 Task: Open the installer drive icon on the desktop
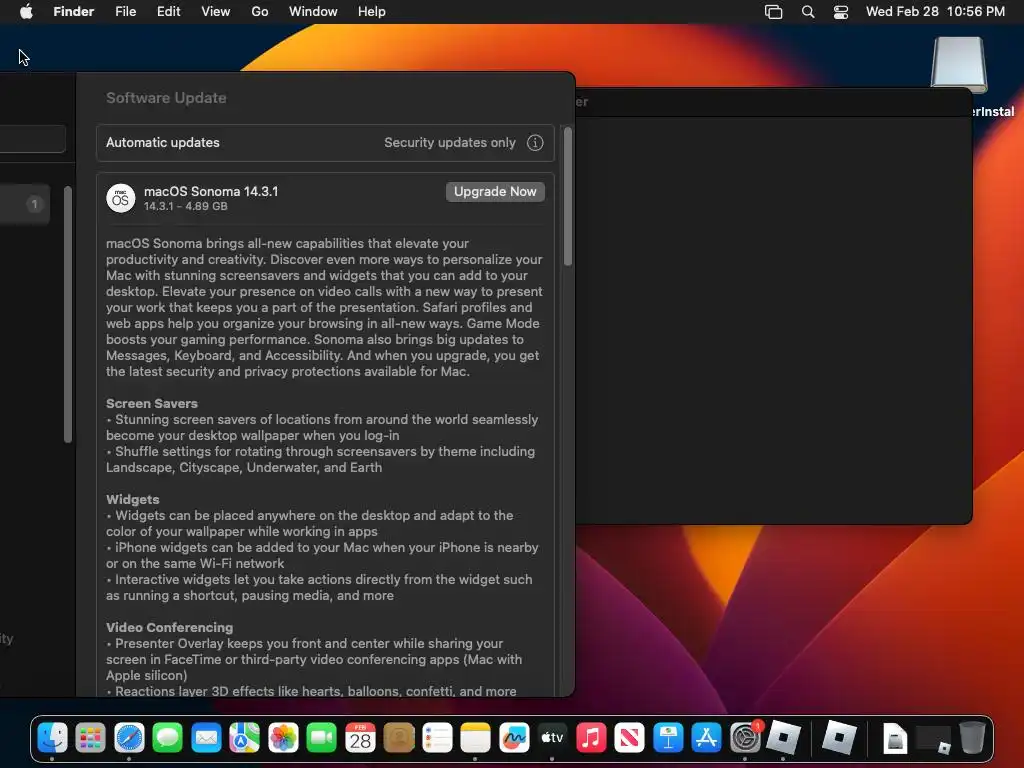959,64
